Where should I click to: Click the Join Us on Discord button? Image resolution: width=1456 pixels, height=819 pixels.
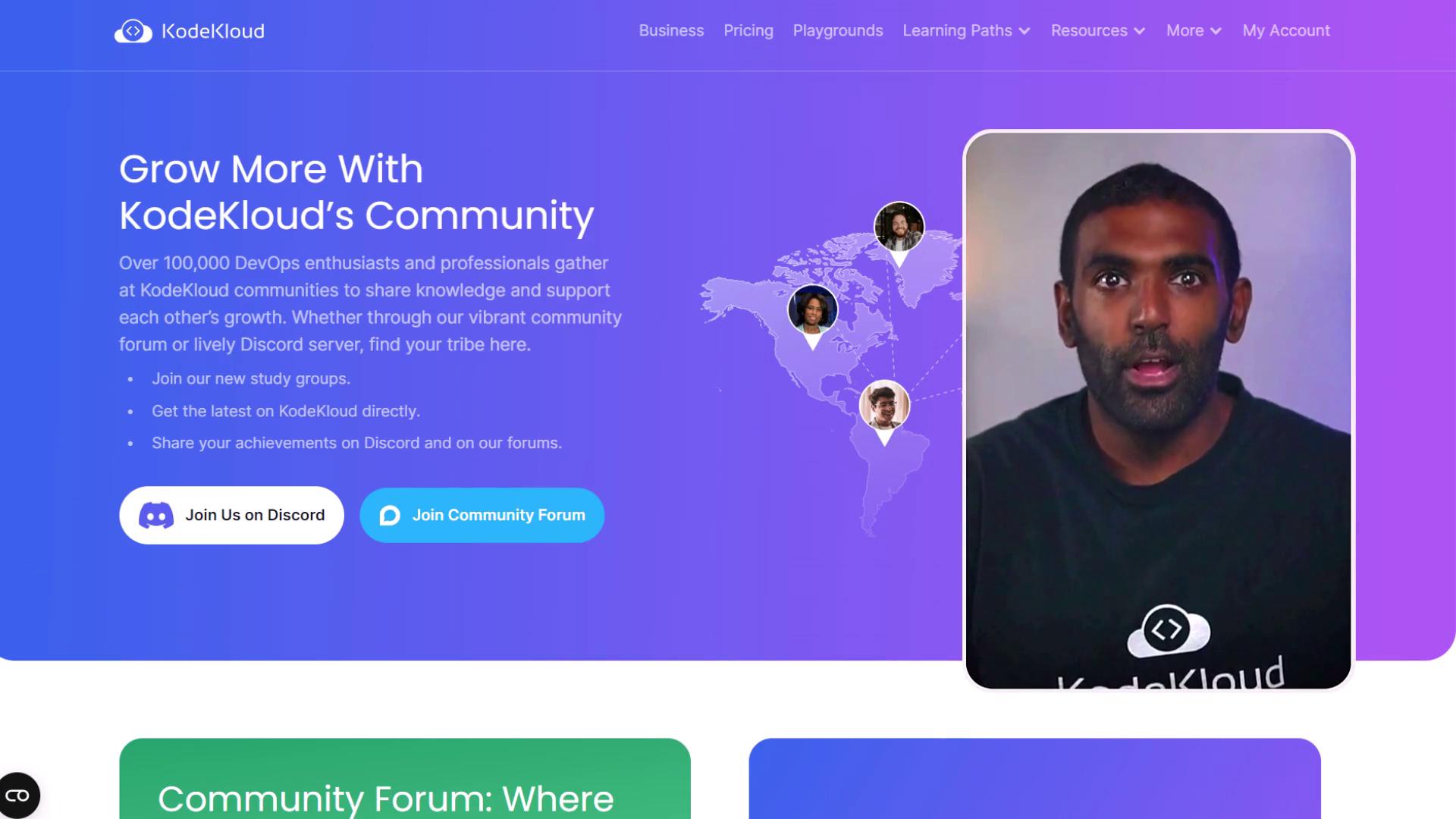[x=231, y=516]
